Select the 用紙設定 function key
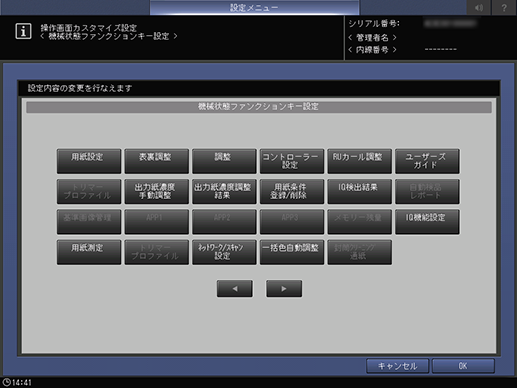 (x=89, y=161)
